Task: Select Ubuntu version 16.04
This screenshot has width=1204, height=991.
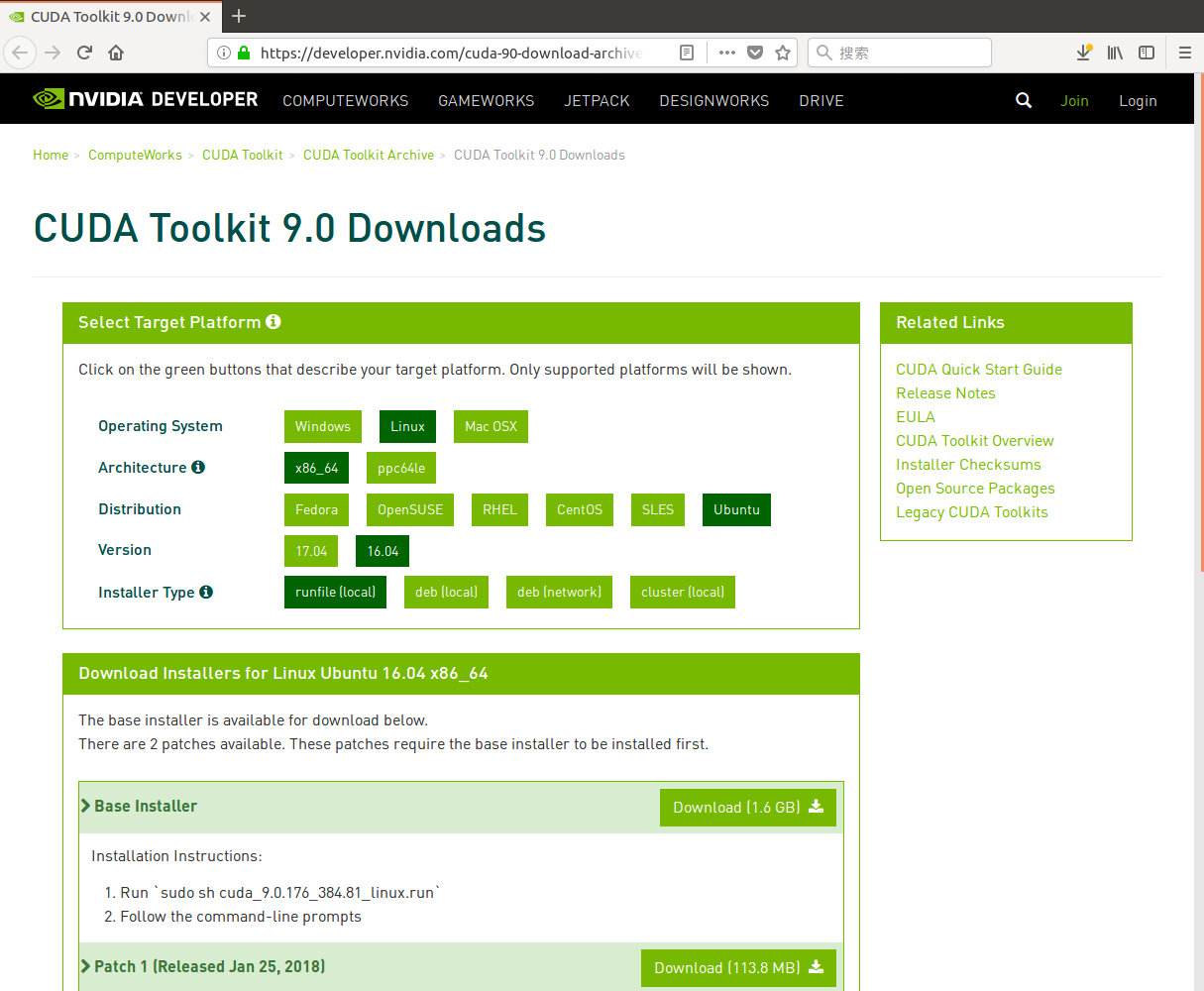Action: [x=383, y=551]
